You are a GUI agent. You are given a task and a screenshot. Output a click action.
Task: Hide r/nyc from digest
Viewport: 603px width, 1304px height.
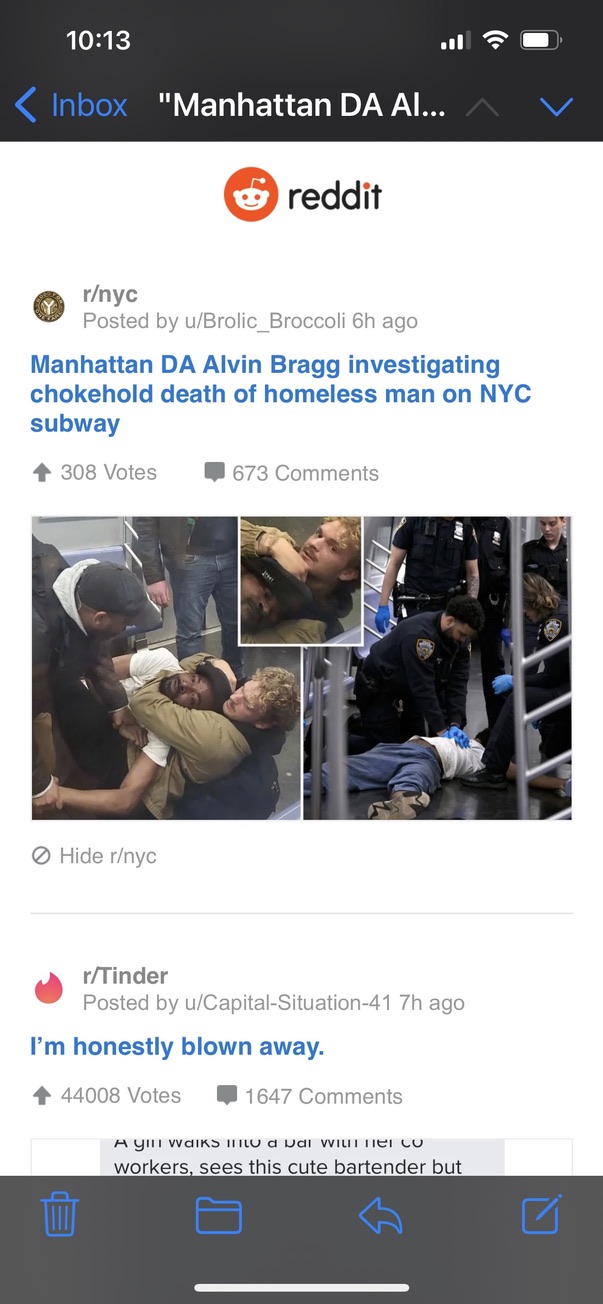94,855
